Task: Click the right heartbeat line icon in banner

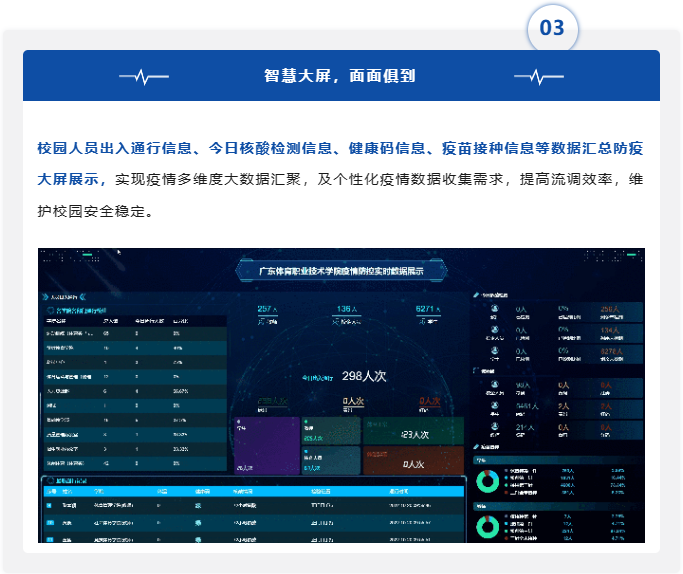Action: [x=538, y=76]
